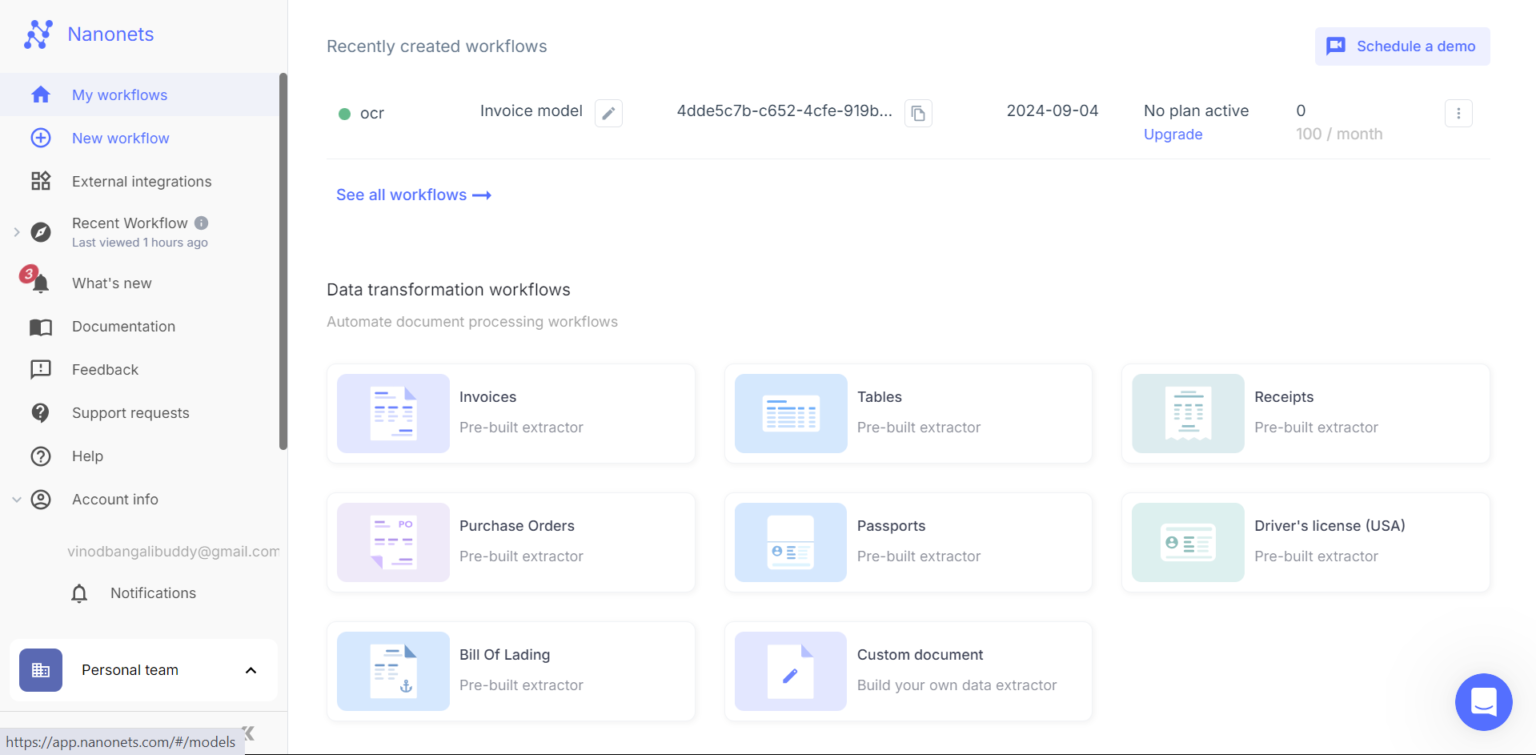Click the home icon beside My workflows
Viewport: 1536px width, 755px height.
pos(40,95)
